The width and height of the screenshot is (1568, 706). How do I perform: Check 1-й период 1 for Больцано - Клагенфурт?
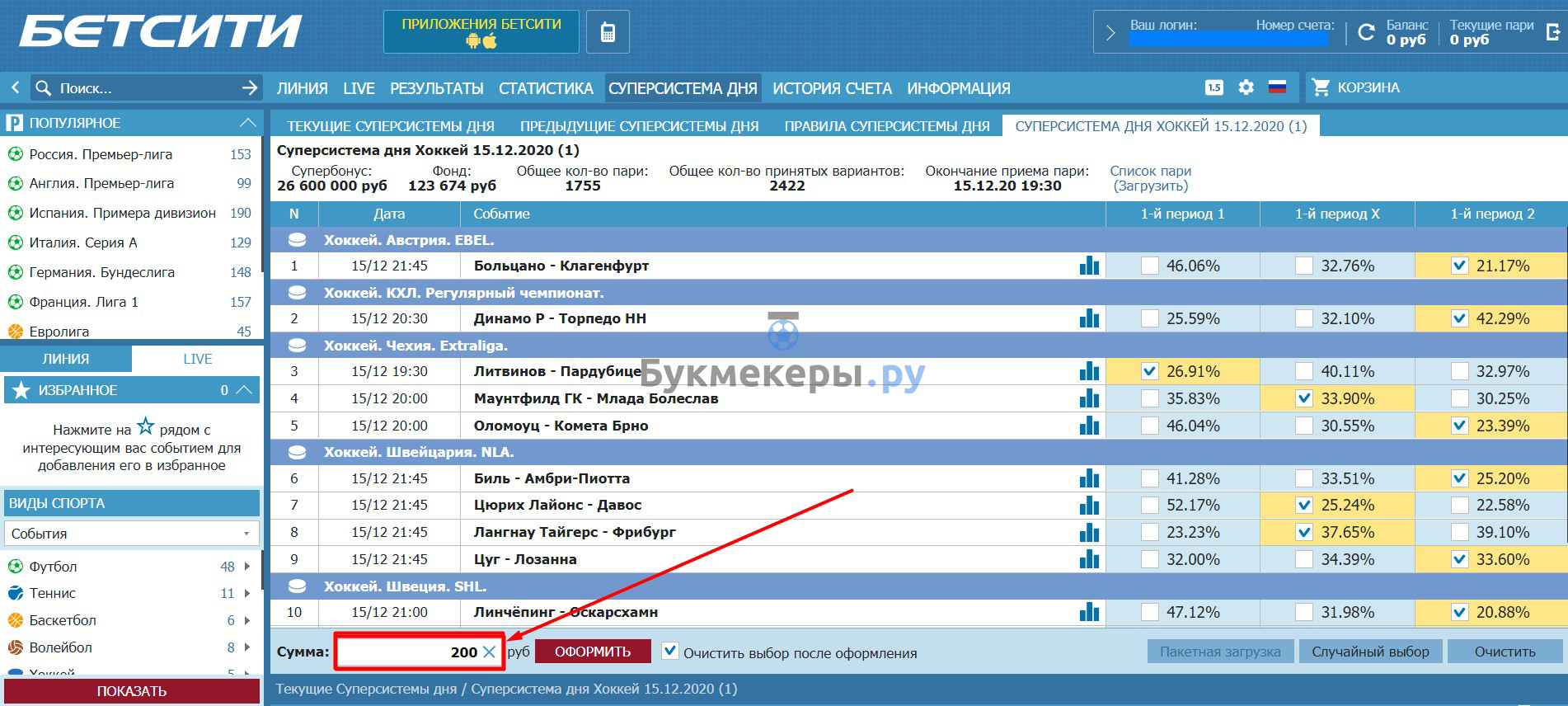(x=1149, y=266)
